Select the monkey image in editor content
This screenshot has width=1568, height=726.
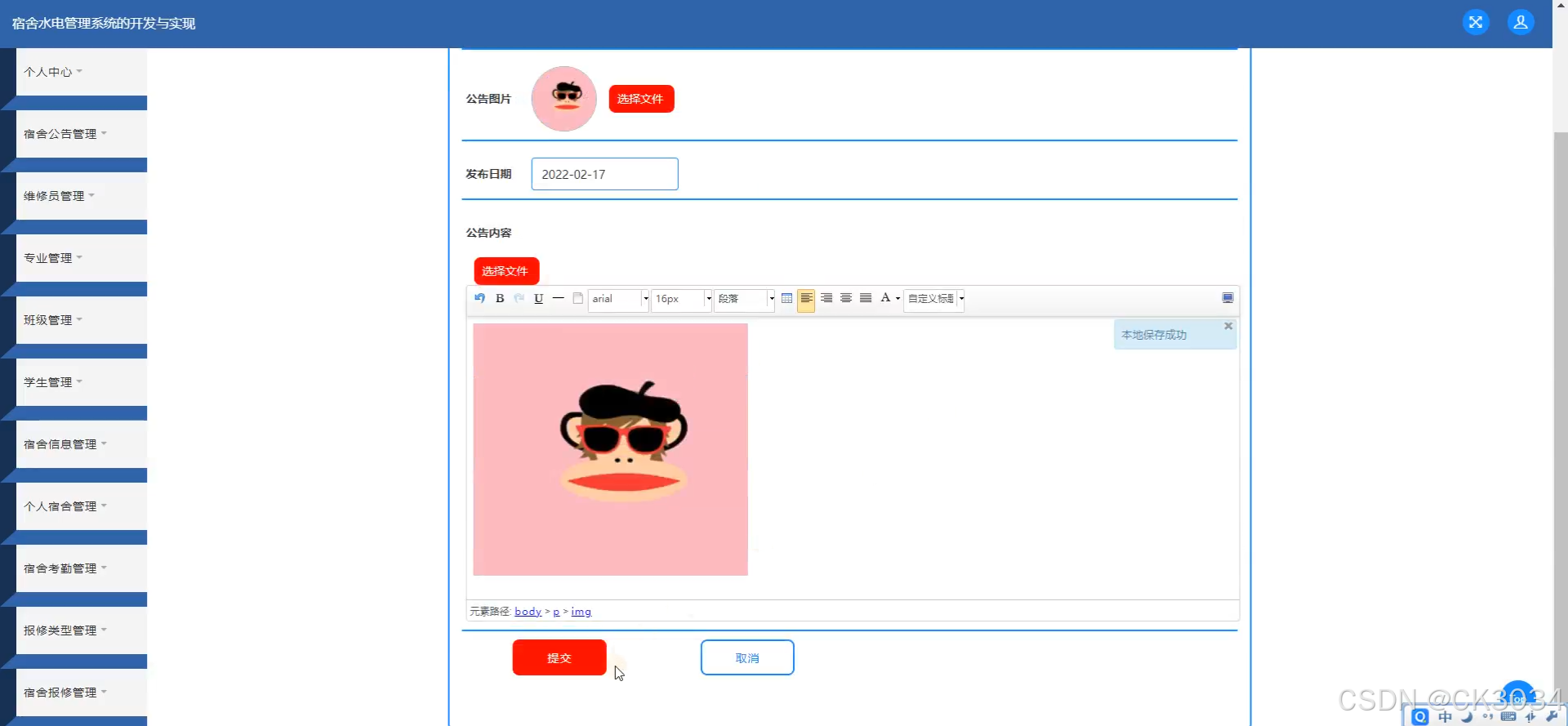tap(610, 449)
